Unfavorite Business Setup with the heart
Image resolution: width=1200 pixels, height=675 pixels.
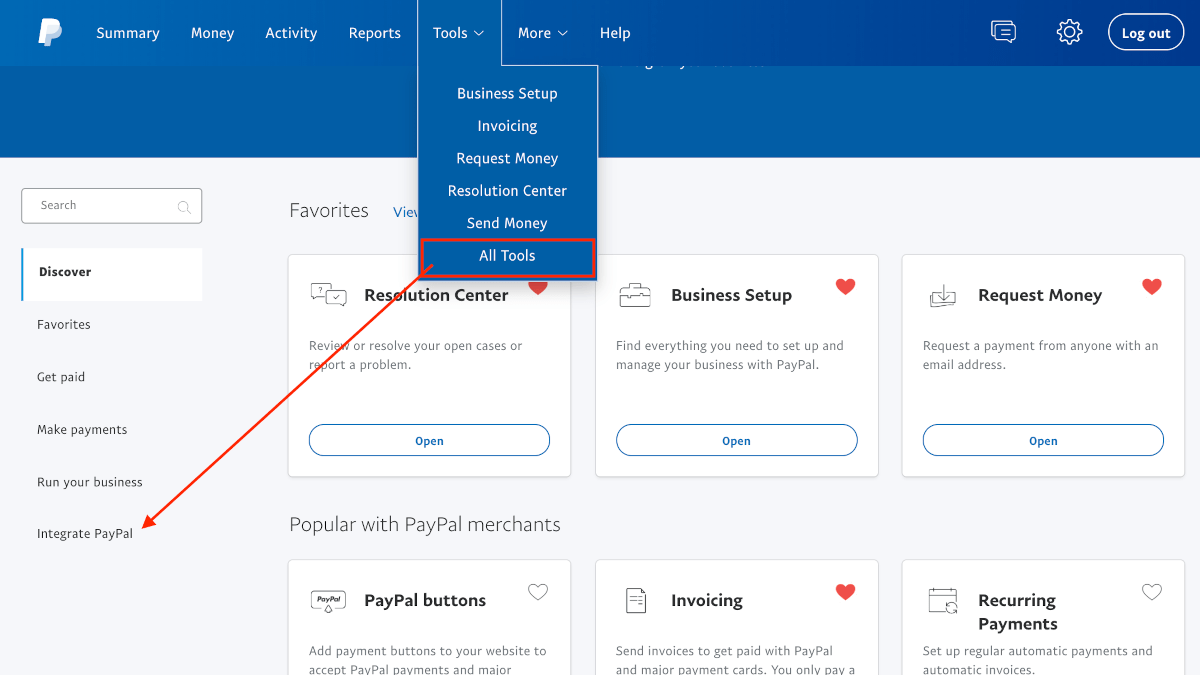click(x=845, y=287)
